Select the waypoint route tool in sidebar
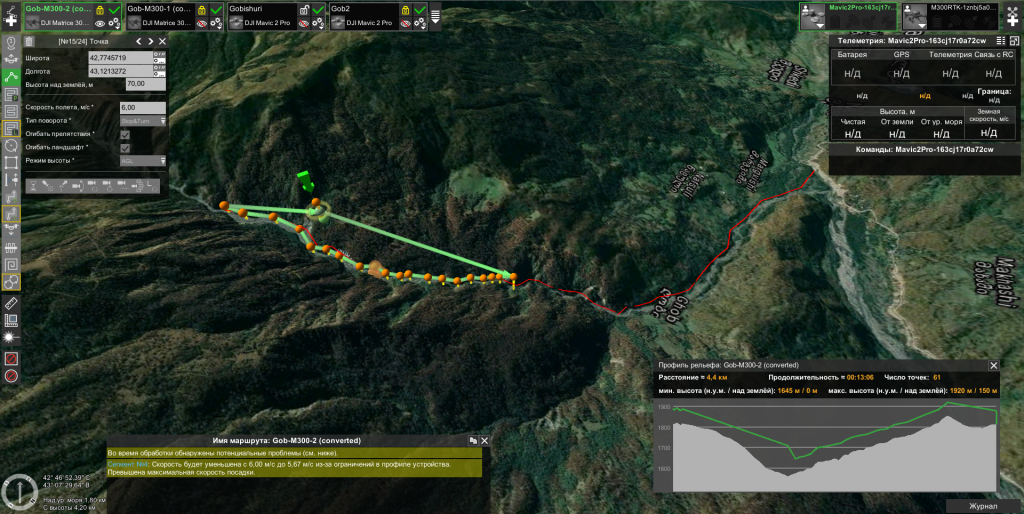1024x514 pixels. [11, 76]
